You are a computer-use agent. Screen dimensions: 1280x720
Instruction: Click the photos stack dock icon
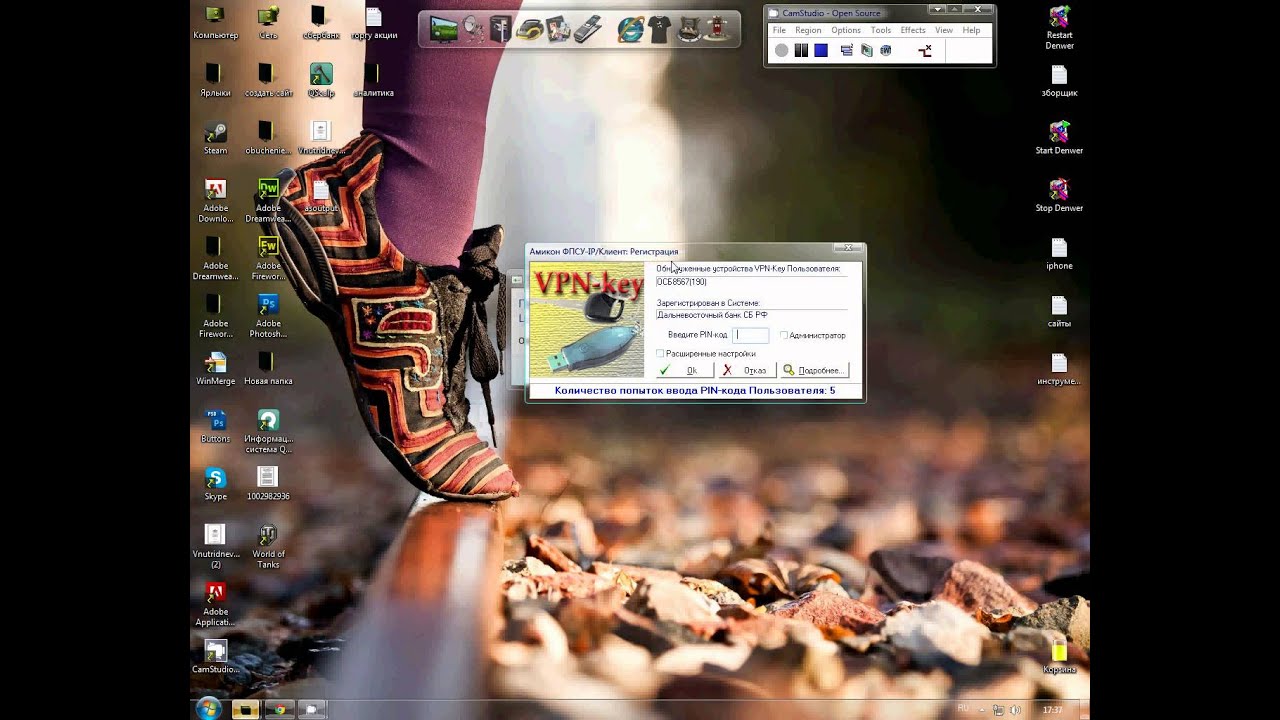click(557, 29)
